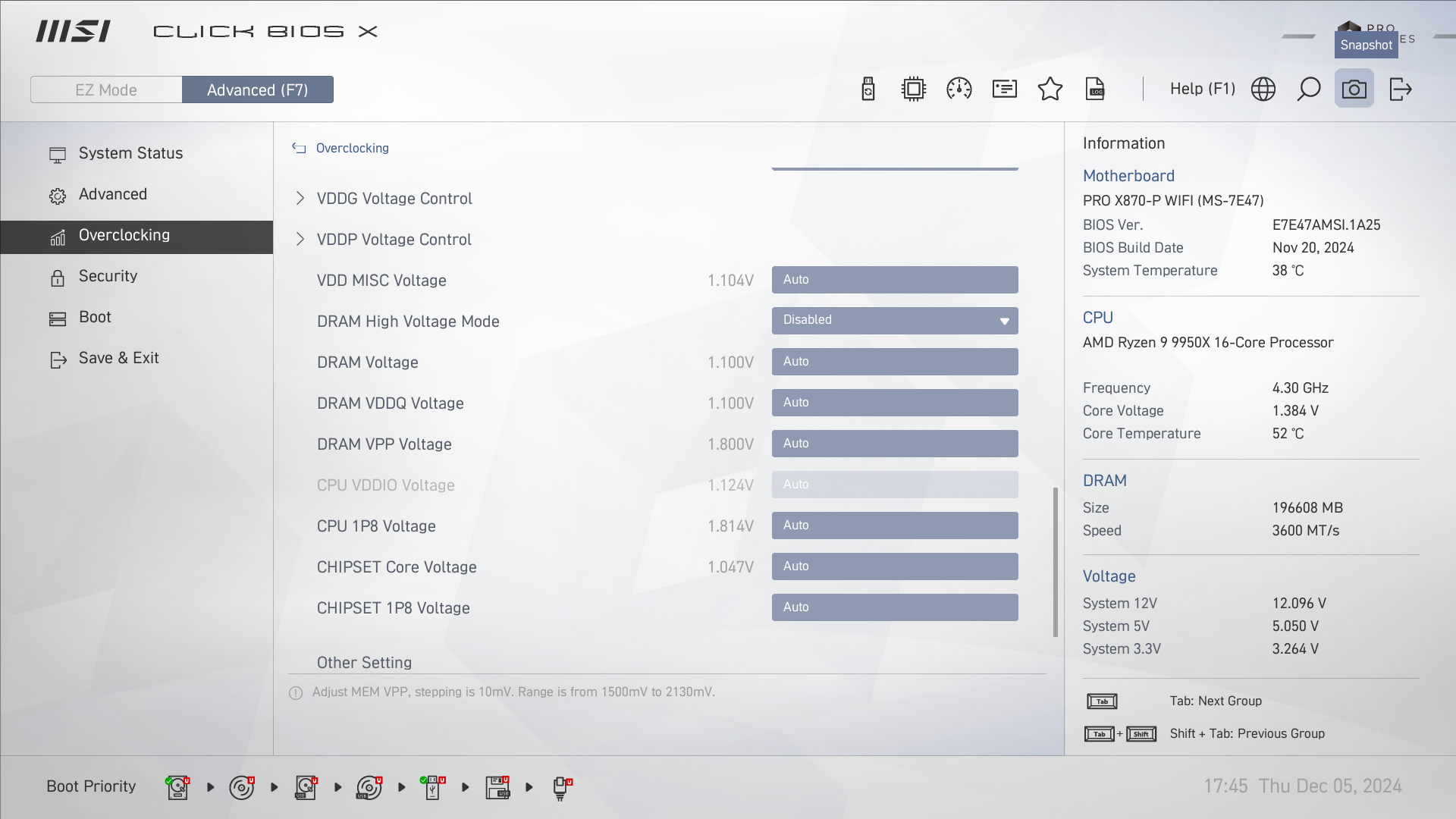The image size is (1456, 819).
Task: Switch to EZ Mode
Action: [x=106, y=89]
